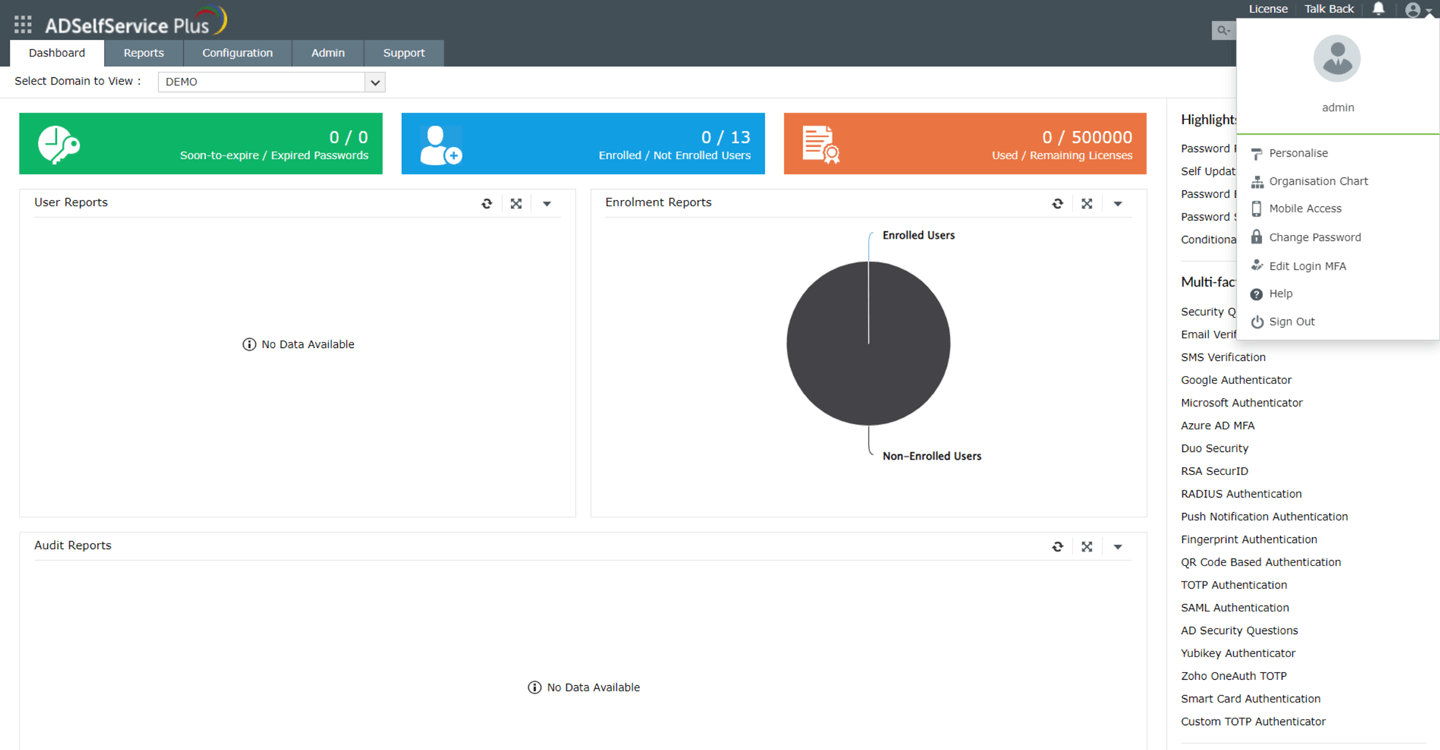Click the add-user icon on blue card
The width and height of the screenshot is (1440, 750).
click(x=440, y=145)
